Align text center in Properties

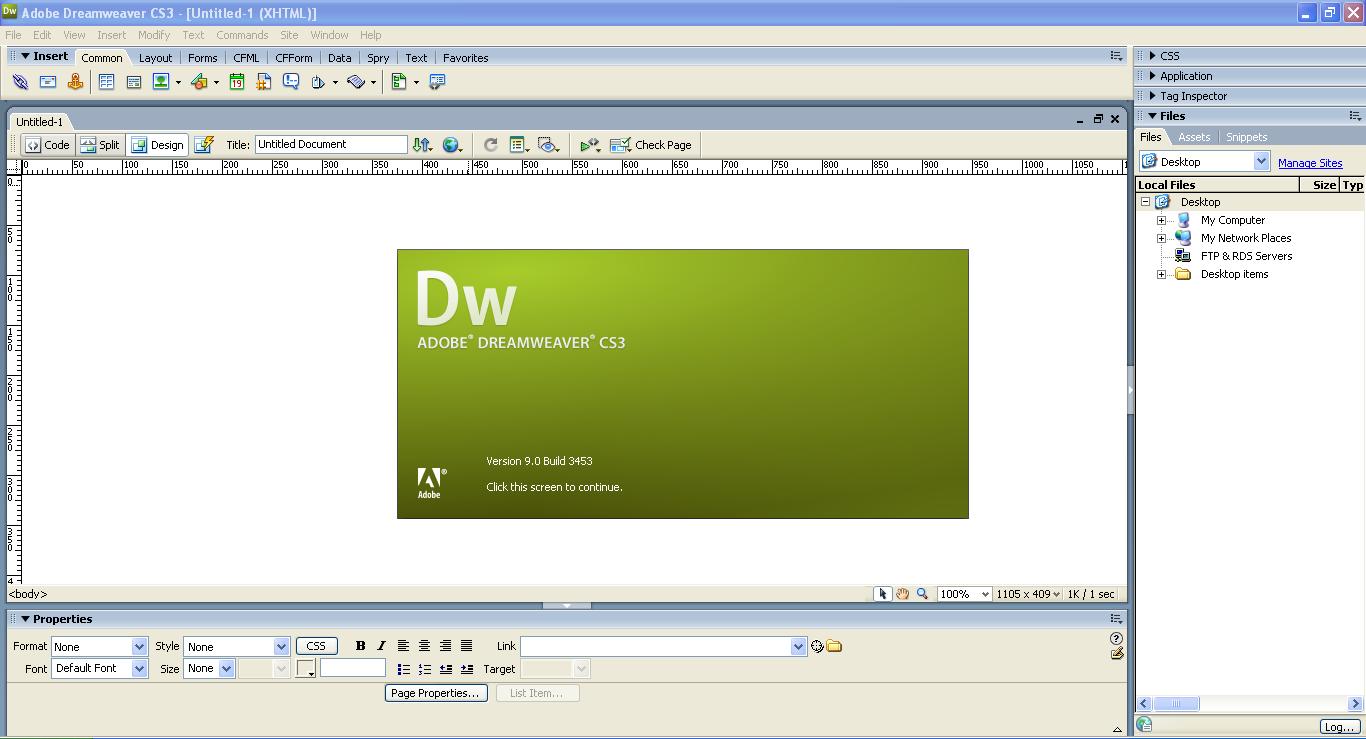click(424, 646)
